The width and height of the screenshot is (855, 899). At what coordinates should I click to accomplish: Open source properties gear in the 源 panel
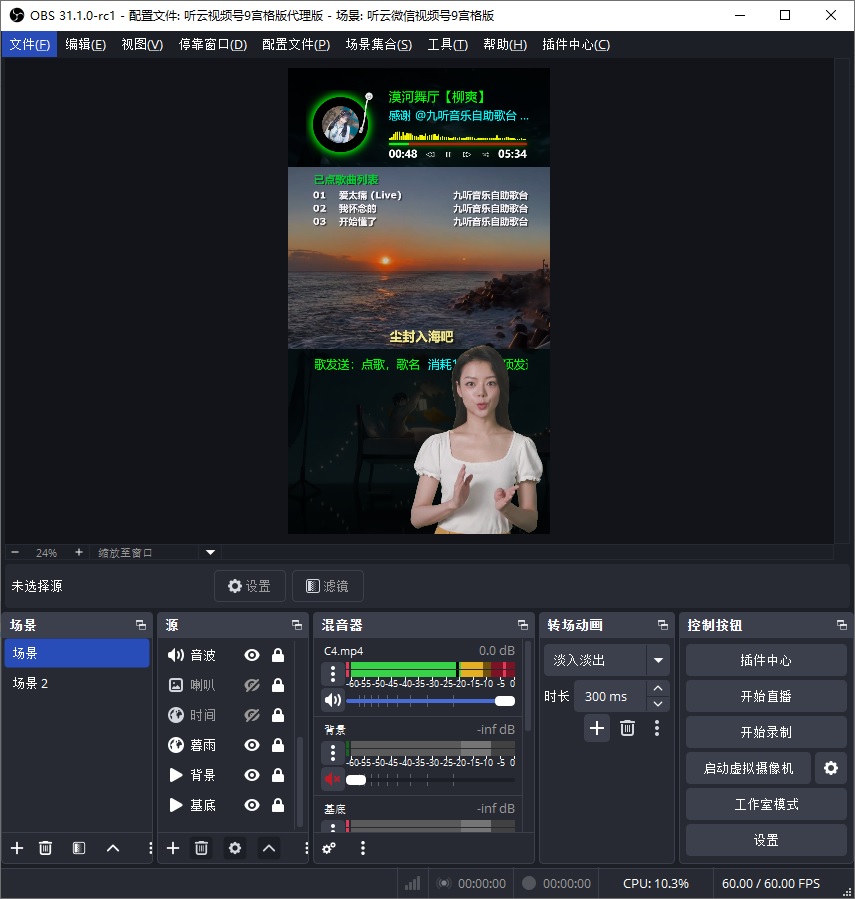pyautogui.click(x=235, y=848)
